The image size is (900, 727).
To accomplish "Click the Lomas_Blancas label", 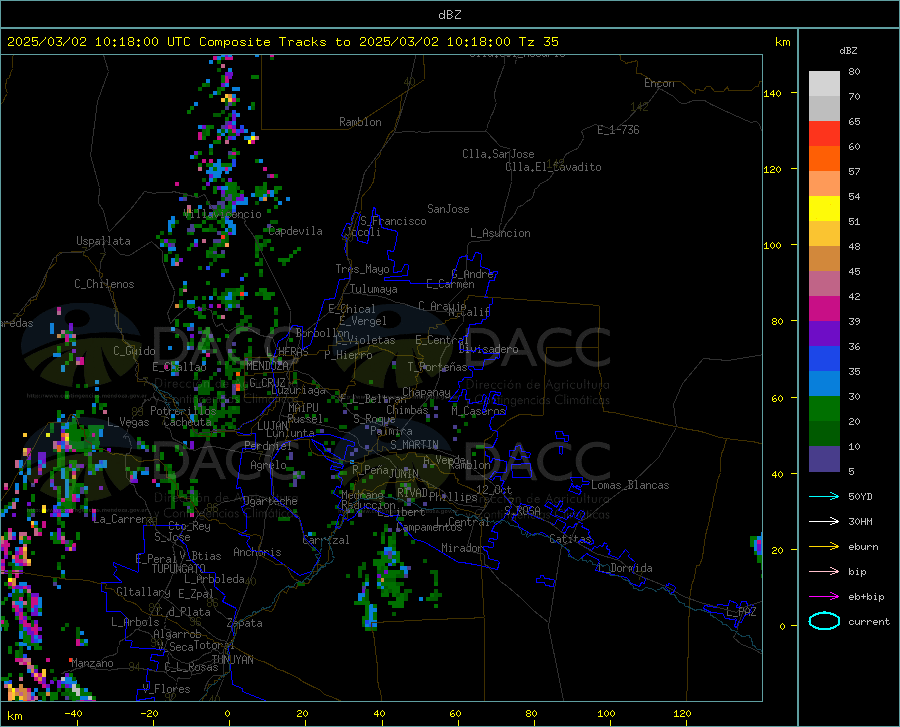I will [630, 485].
